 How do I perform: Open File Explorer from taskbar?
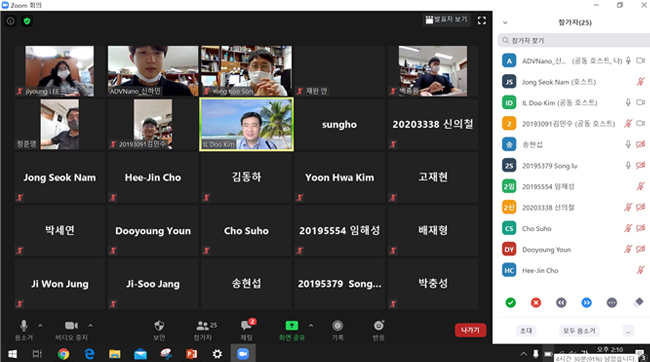(115, 354)
